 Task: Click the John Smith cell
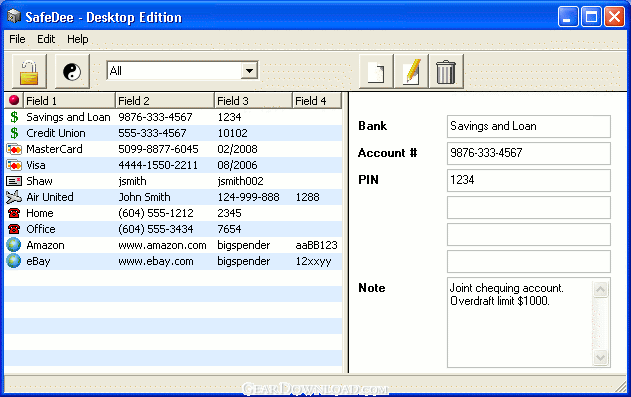(x=144, y=197)
